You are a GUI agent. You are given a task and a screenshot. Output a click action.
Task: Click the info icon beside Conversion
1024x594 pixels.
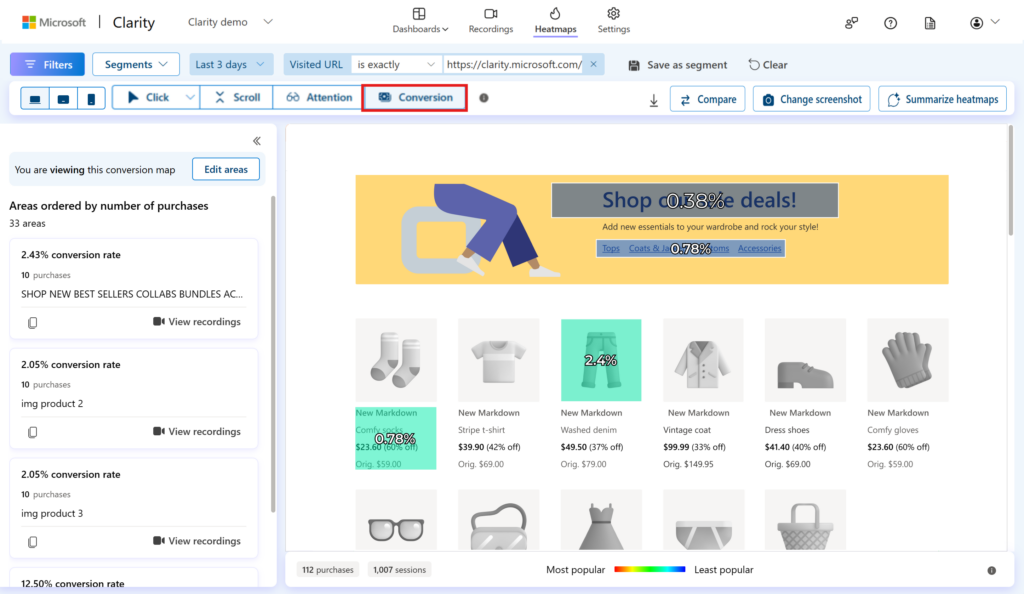484,98
